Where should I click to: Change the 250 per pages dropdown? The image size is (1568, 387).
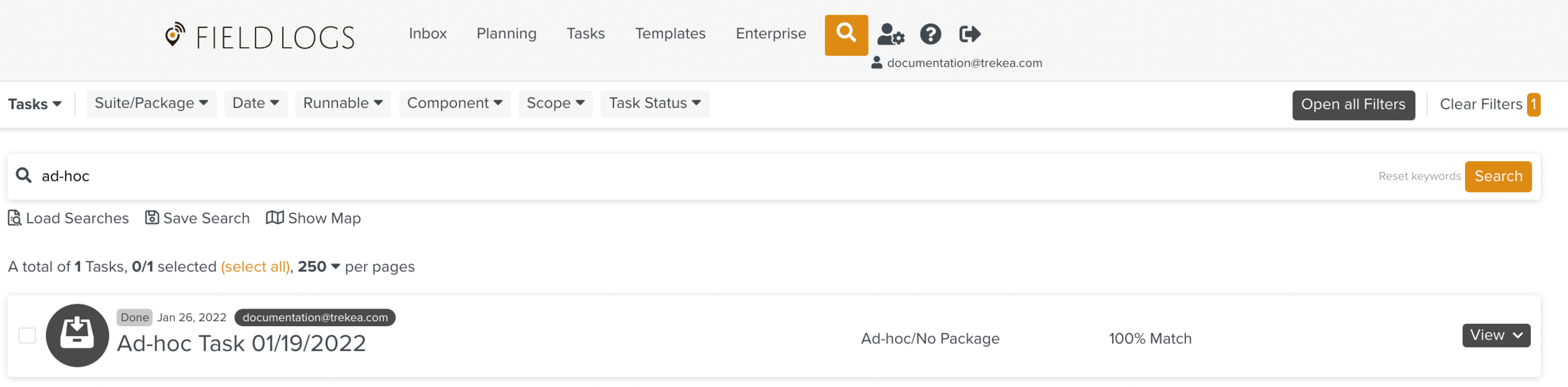[x=319, y=267]
